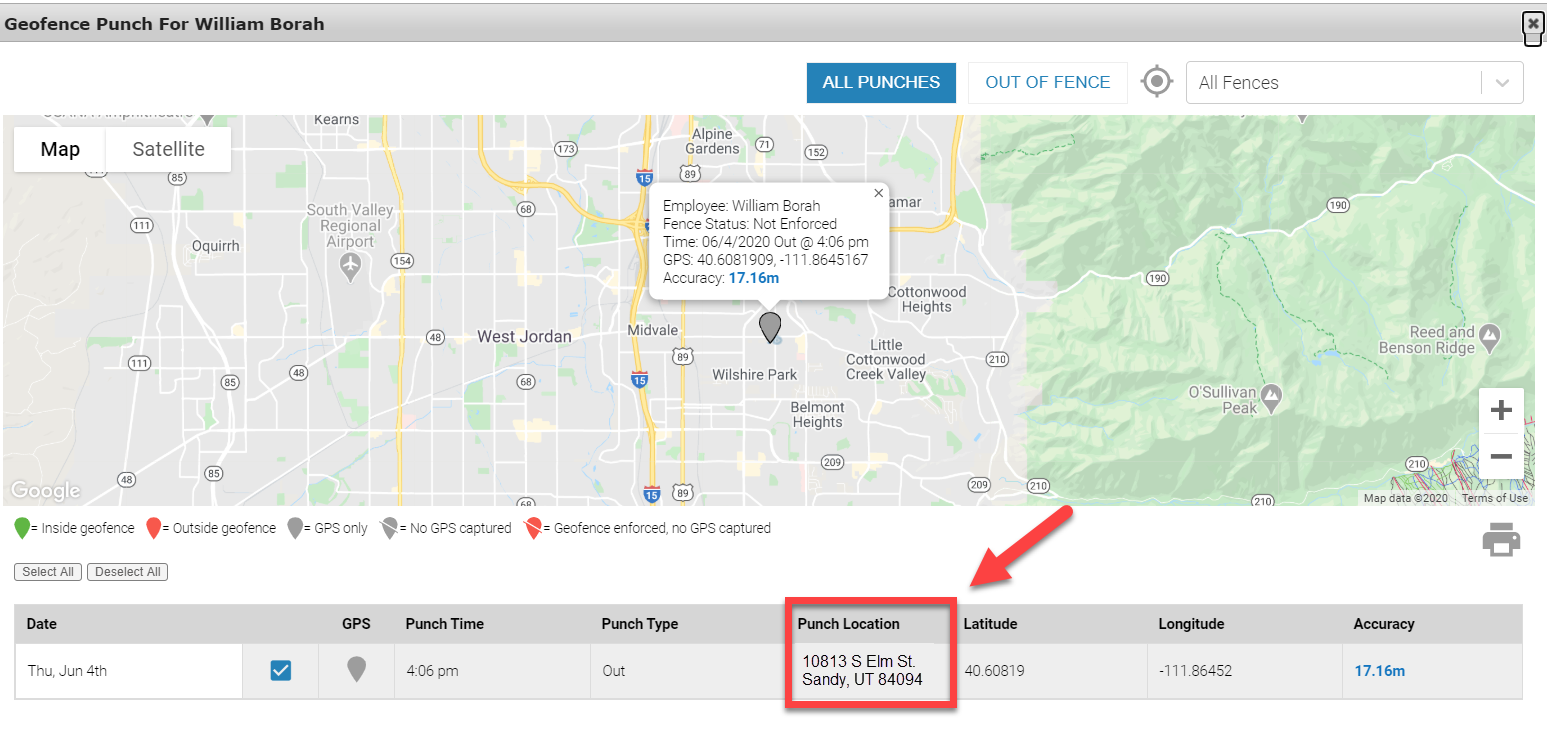The height and width of the screenshot is (734, 1547).
Task: Click the zoom in control on the map
Action: [x=1501, y=409]
